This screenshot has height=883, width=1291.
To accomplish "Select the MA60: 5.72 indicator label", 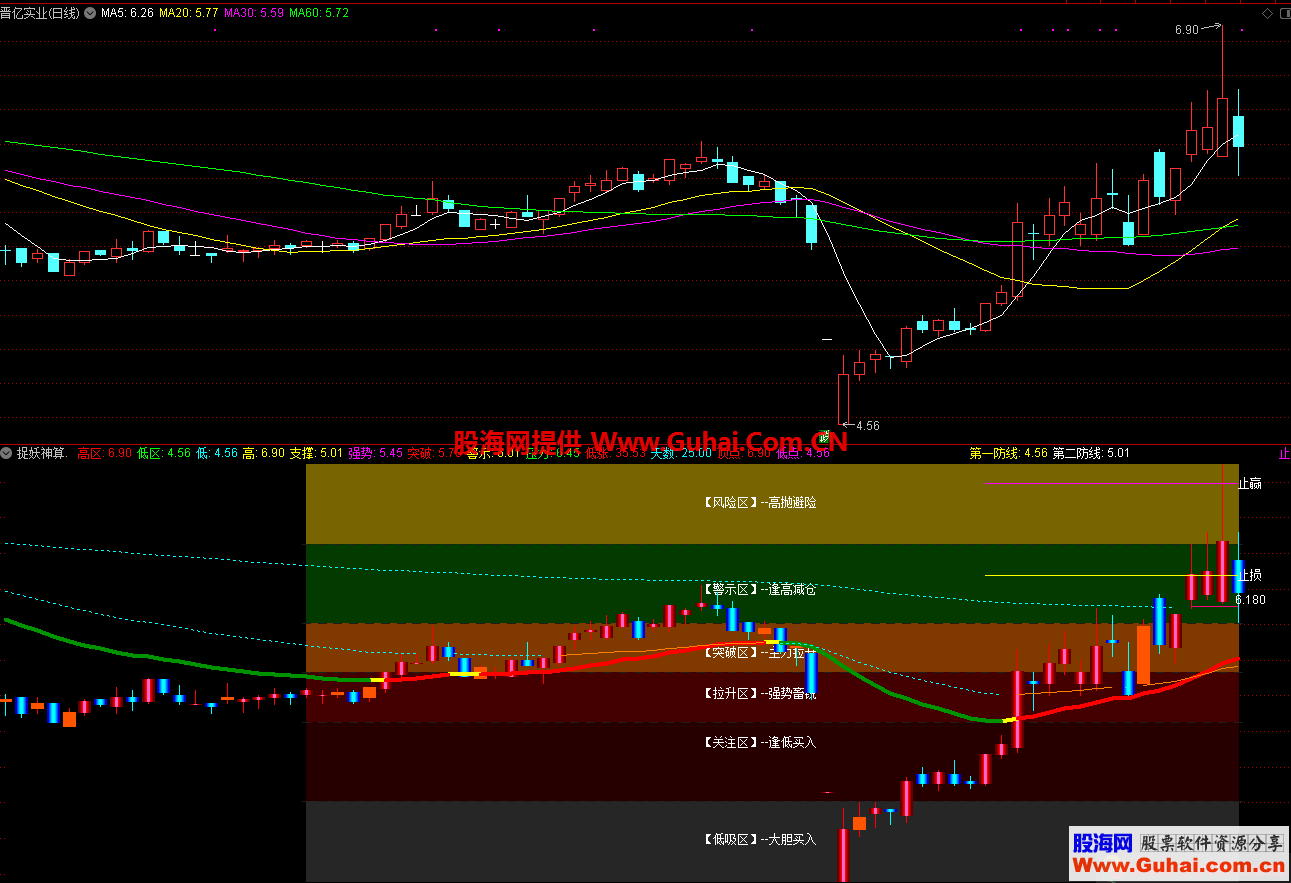I will pyautogui.click(x=319, y=13).
